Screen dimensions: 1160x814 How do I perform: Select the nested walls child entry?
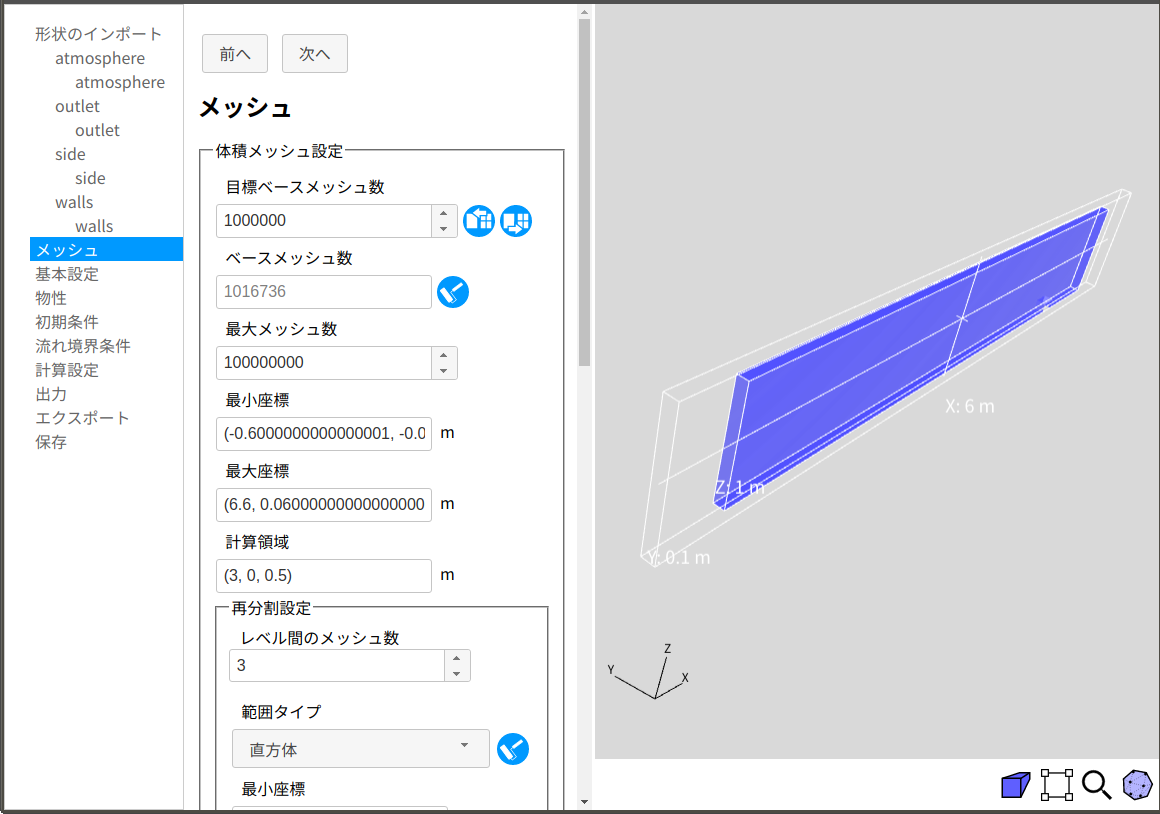point(94,226)
